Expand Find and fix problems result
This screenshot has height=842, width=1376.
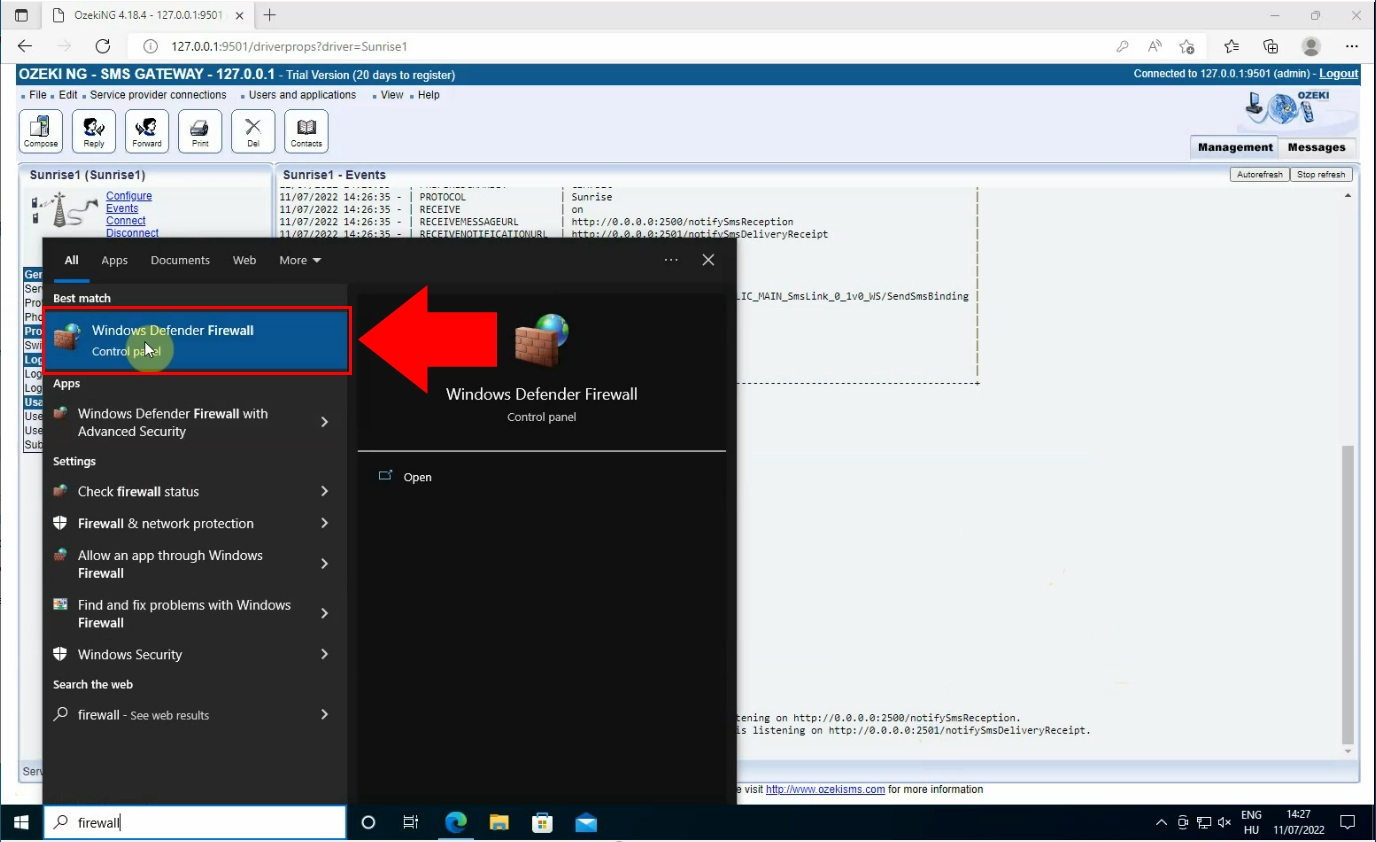(324, 613)
